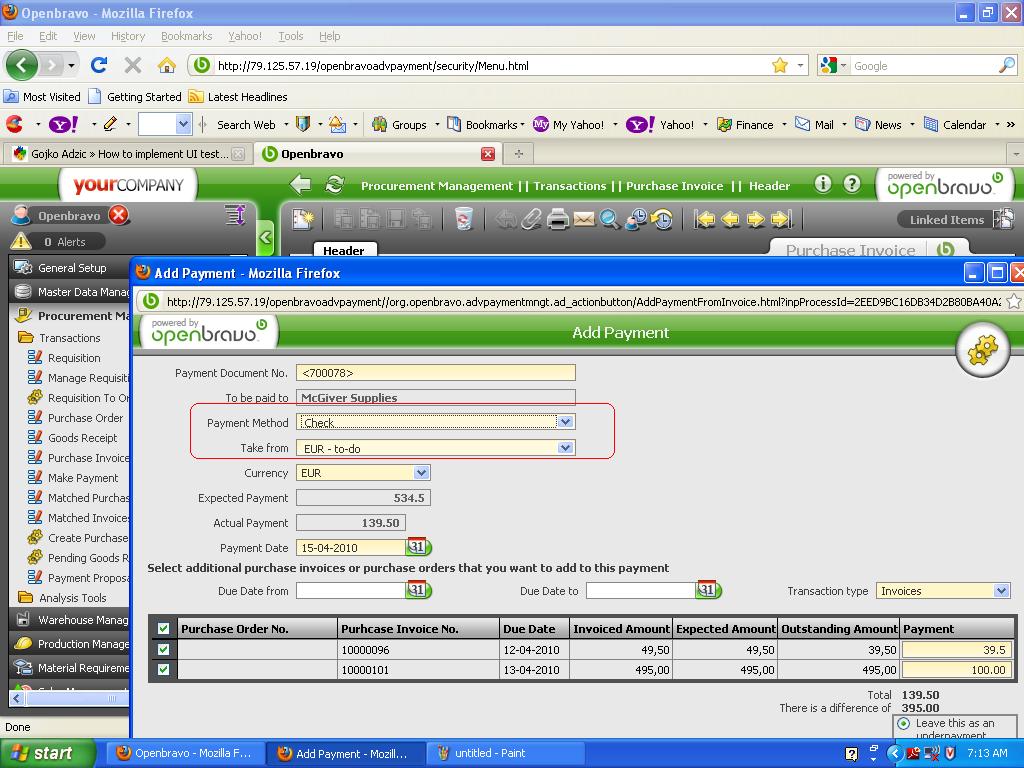Image resolution: width=1024 pixels, height=768 pixels.
Task: Click the green Back arrow in Openbravo header
Action: pyautogui.click(x=300, y=185)
